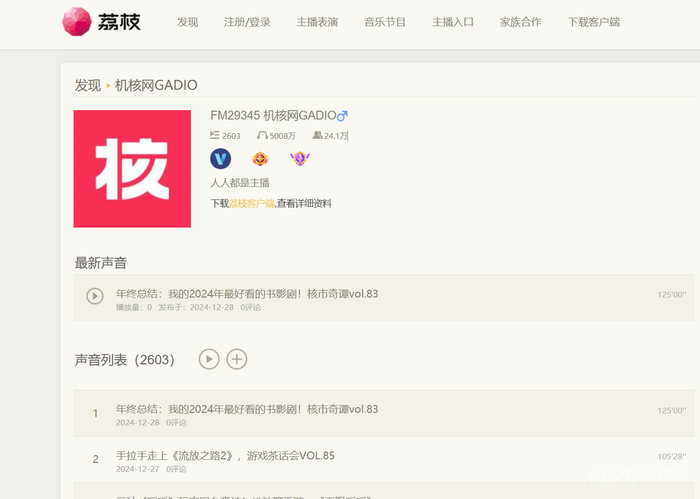700x499 pixels.
Task: Click 机核网GADIO breadcrumb text
Action: [x=156, y=85]
